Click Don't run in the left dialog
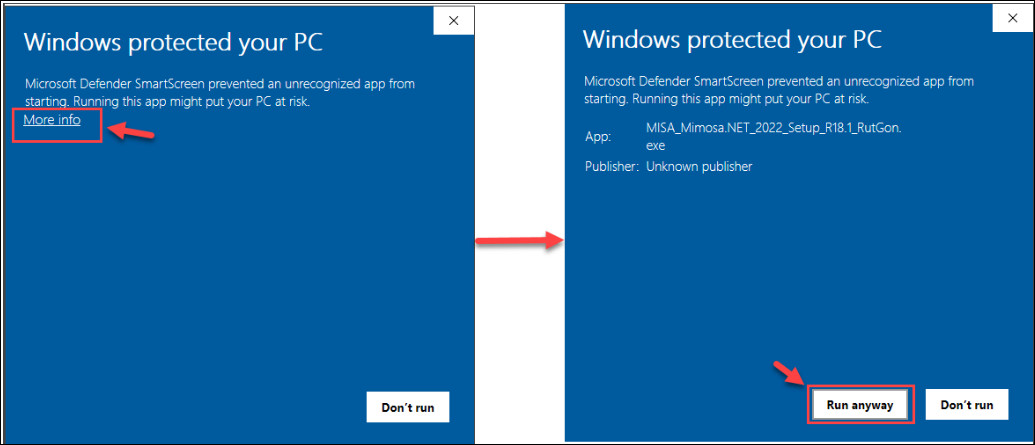The image size is (1035, 445). pyautogui.click(x=408, y=407)
